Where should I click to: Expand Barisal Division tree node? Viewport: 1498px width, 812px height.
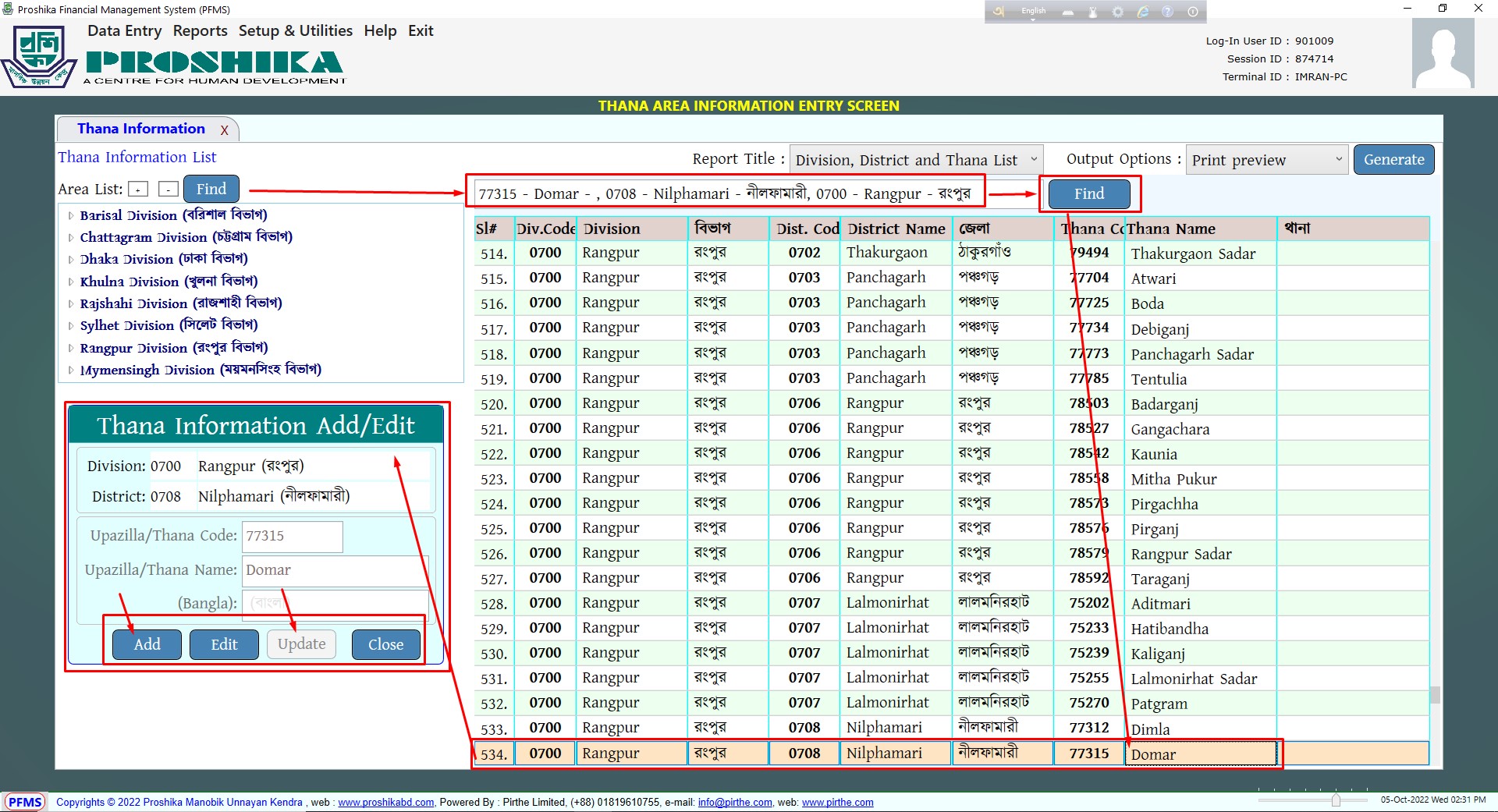pos(71,215)
